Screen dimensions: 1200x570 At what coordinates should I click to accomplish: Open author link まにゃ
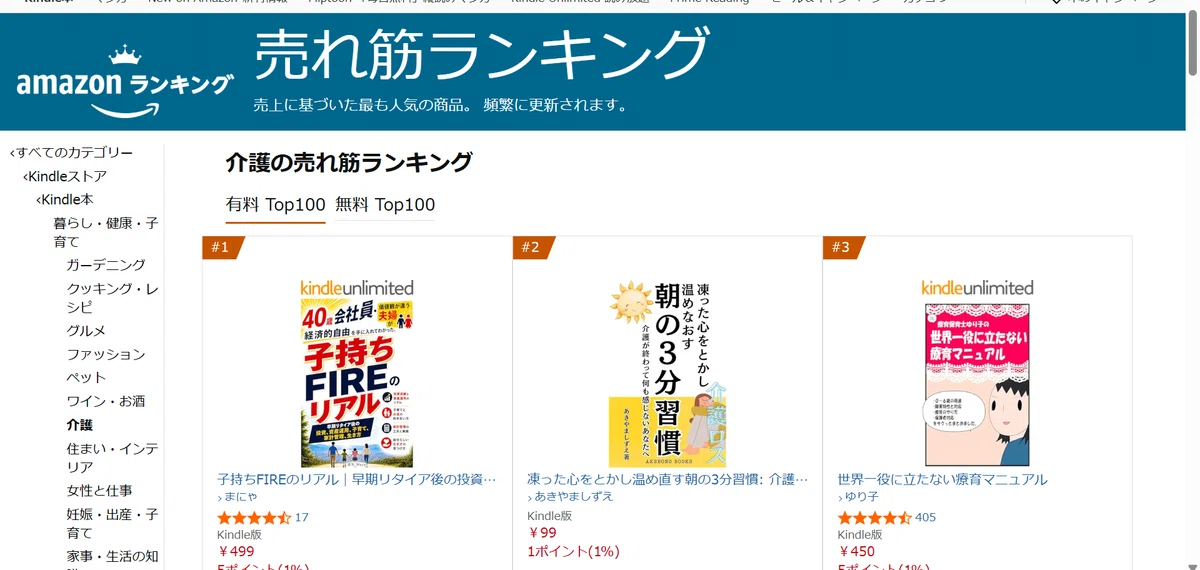(241, 497)
